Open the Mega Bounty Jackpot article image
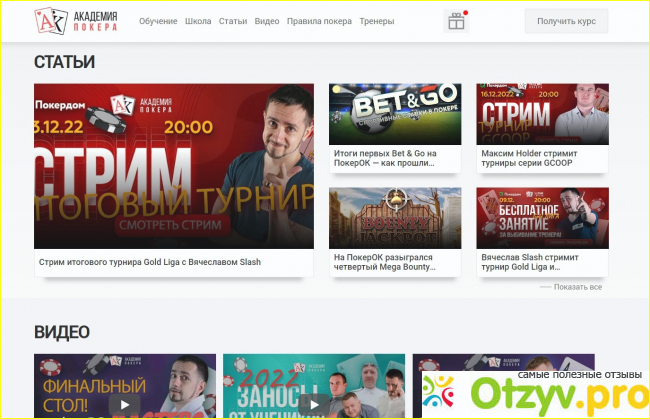 tap(395, 217)
